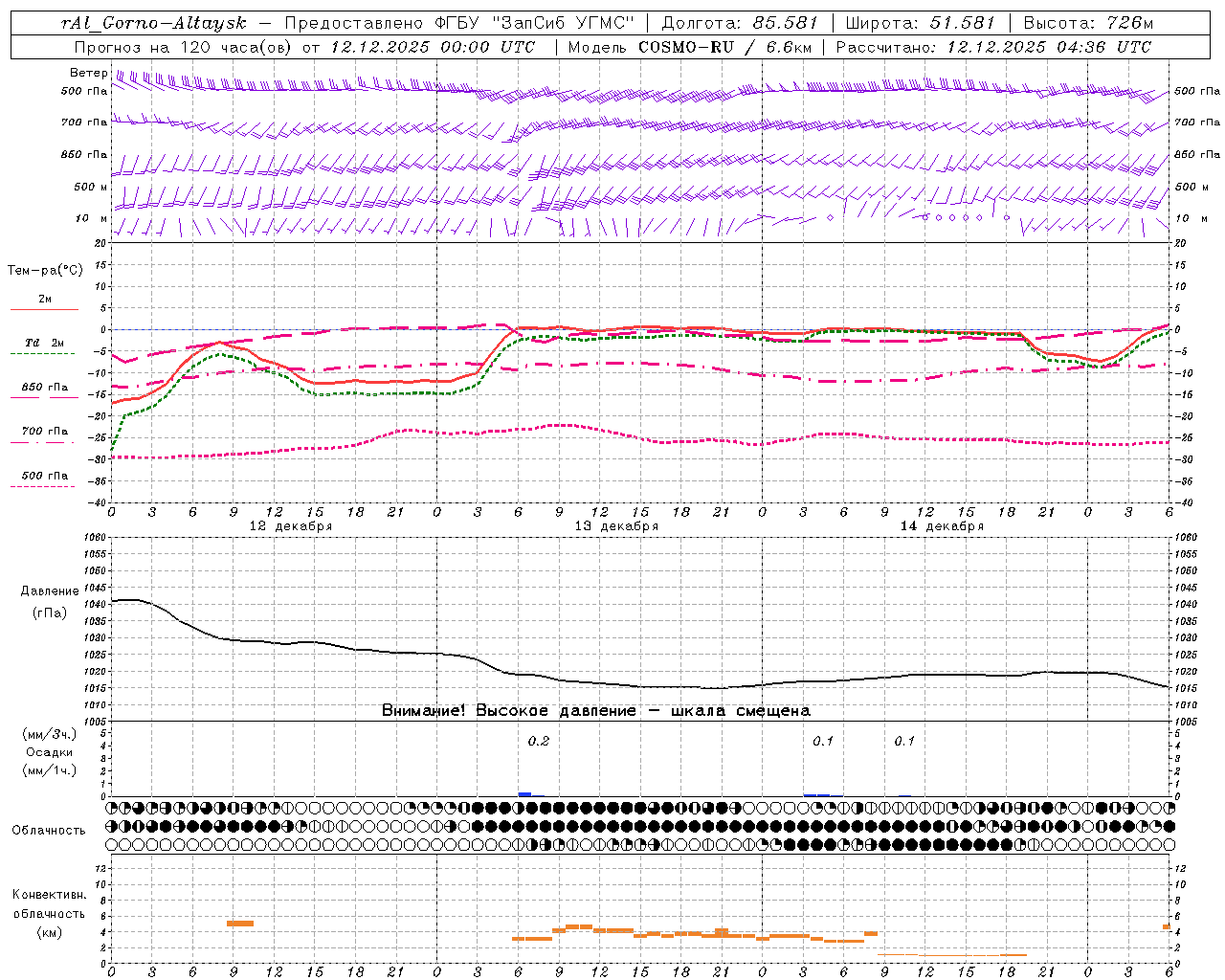Click the orange convective cloud bar on 12 декабря
The height and width of the screenshot is (980, 1225).
coord(240,924)
